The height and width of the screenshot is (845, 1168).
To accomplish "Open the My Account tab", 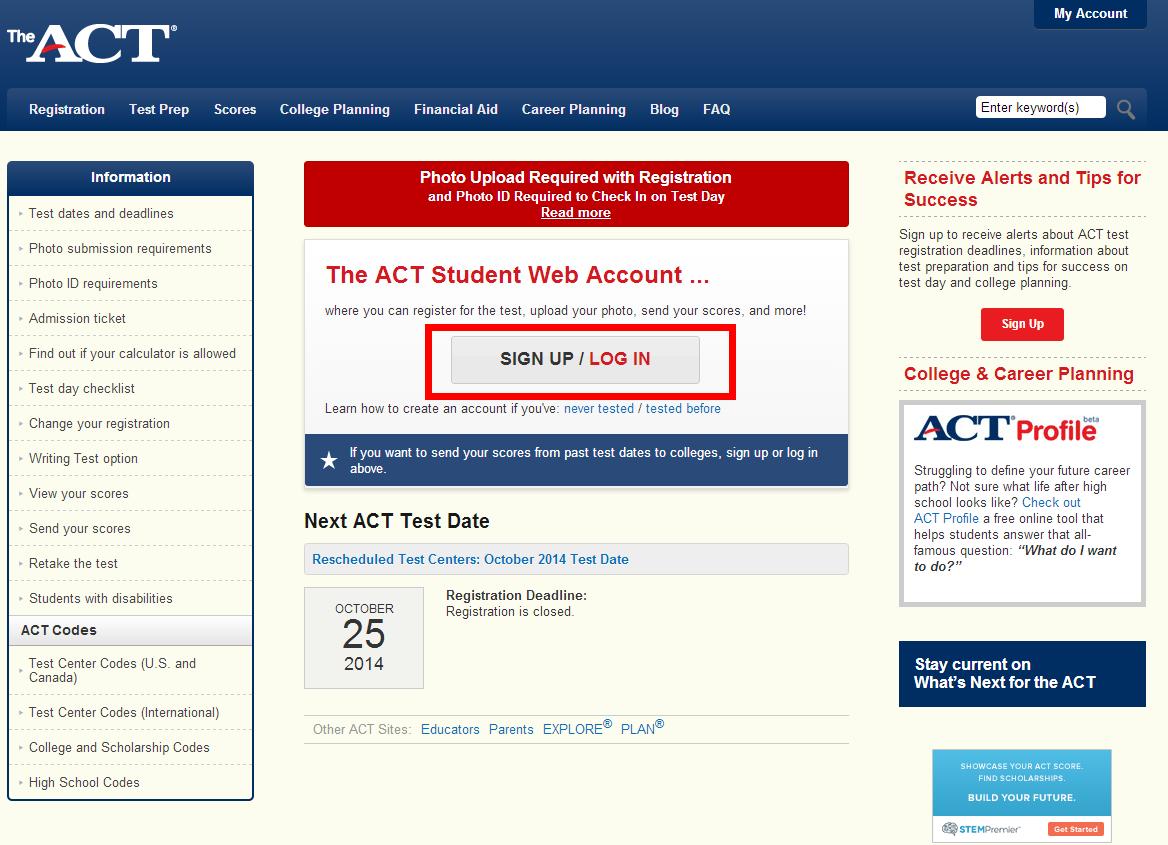I will click(1090, 13).
